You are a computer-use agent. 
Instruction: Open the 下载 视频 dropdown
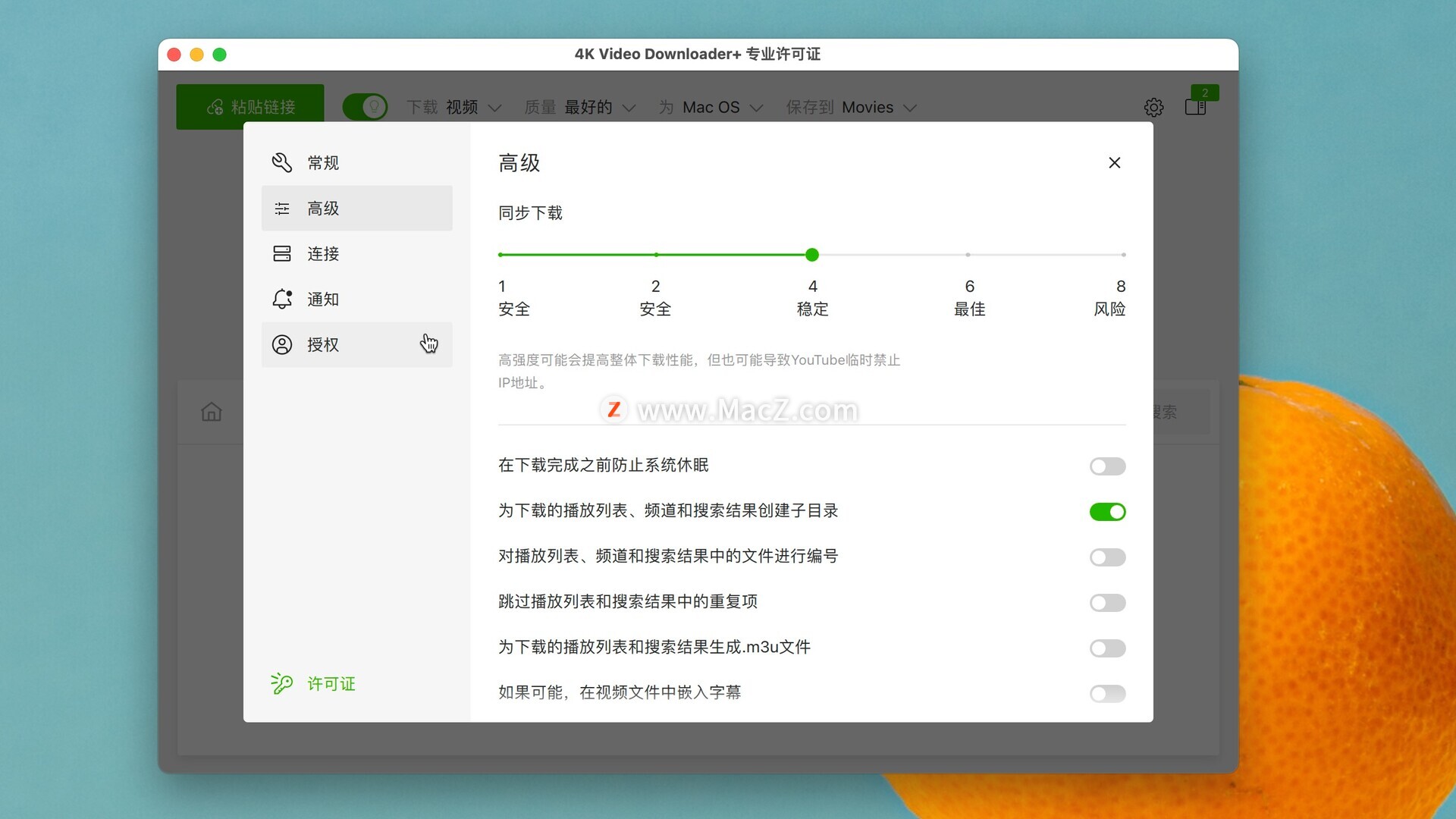pyautogui.click(x=454, y=107)
